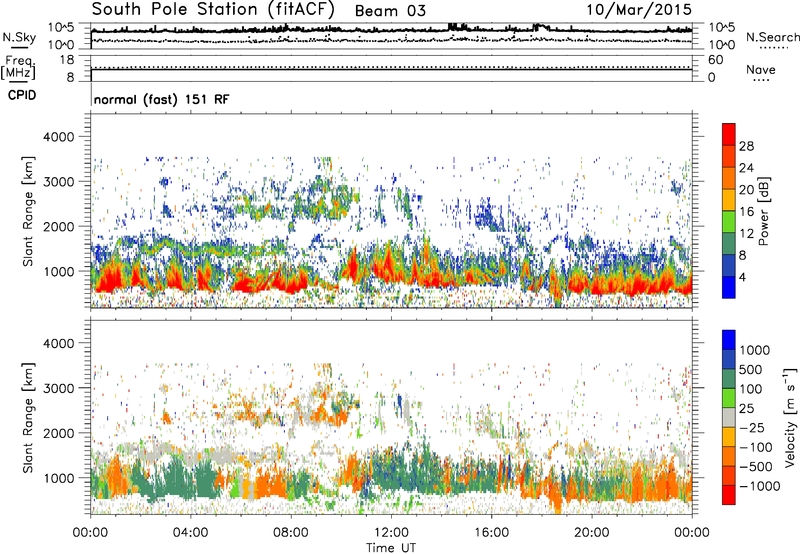Click '3000' on the velocity panel axis
This screenshot has width=800, height=554.
(x=58, y=388)
